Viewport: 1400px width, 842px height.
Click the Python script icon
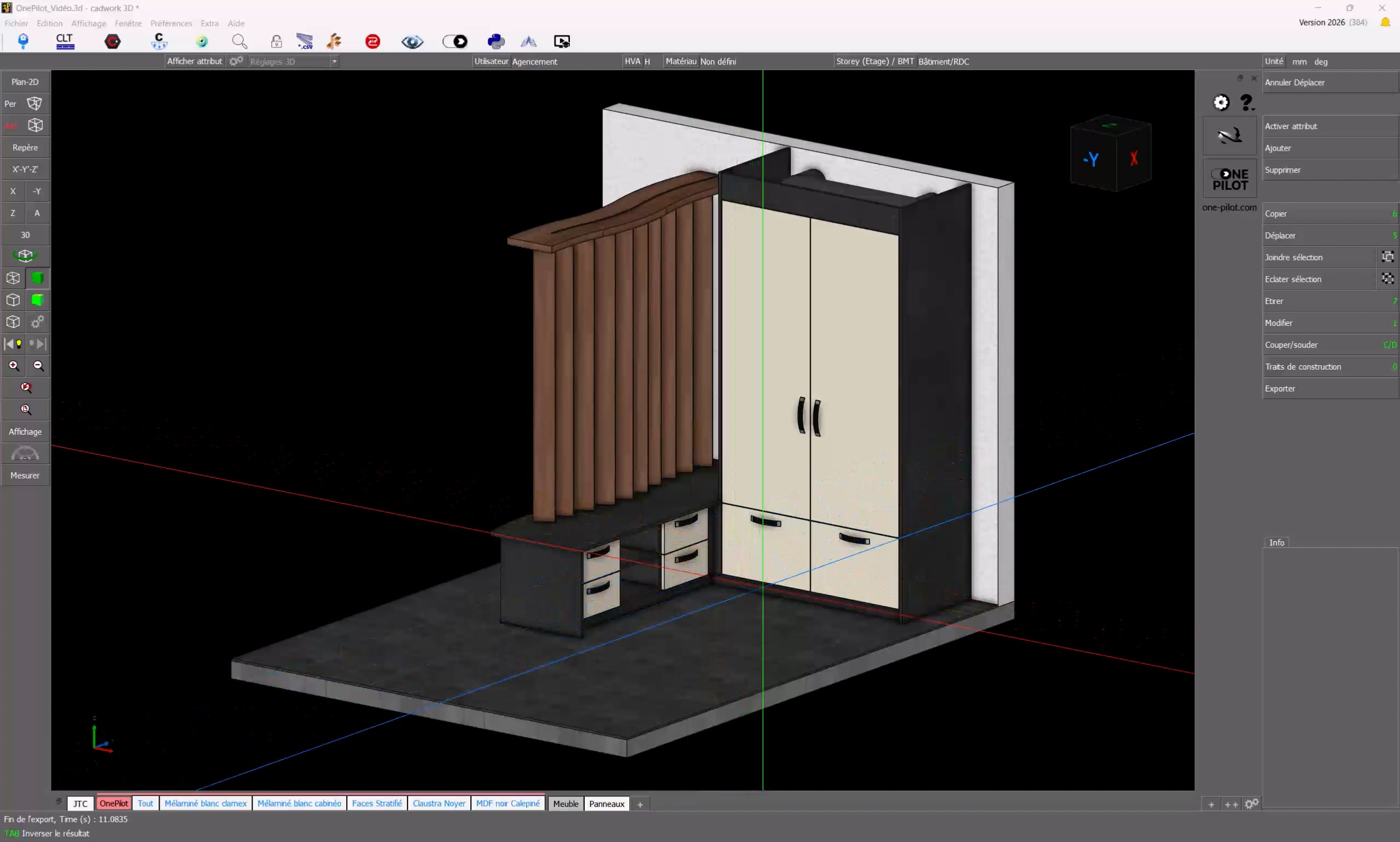tap(495, 41)
